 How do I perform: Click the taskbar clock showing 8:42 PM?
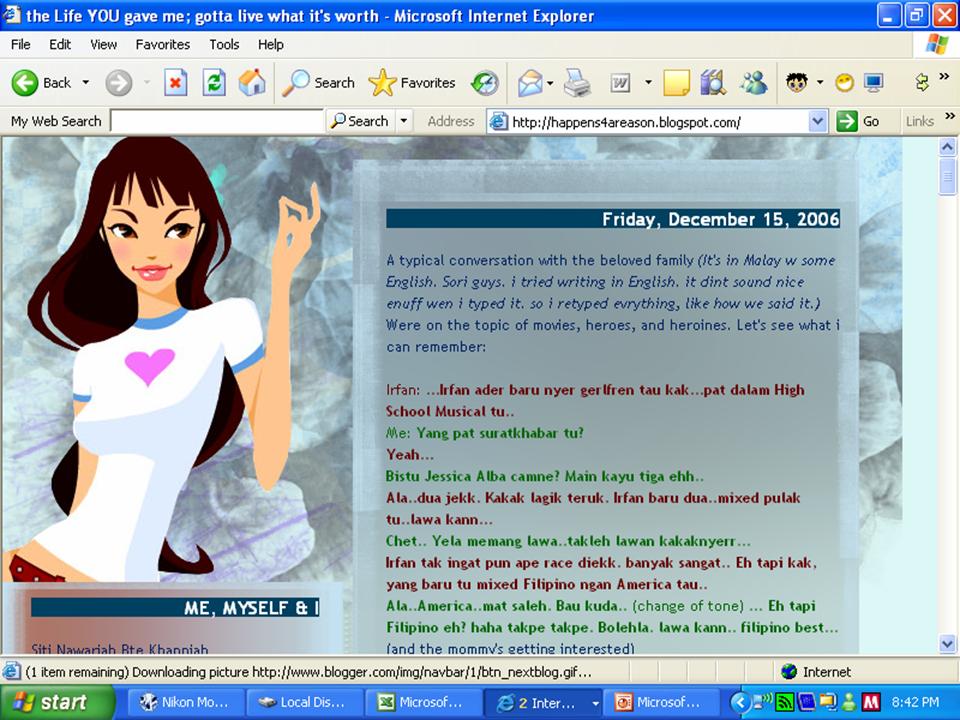coord(915,702)
